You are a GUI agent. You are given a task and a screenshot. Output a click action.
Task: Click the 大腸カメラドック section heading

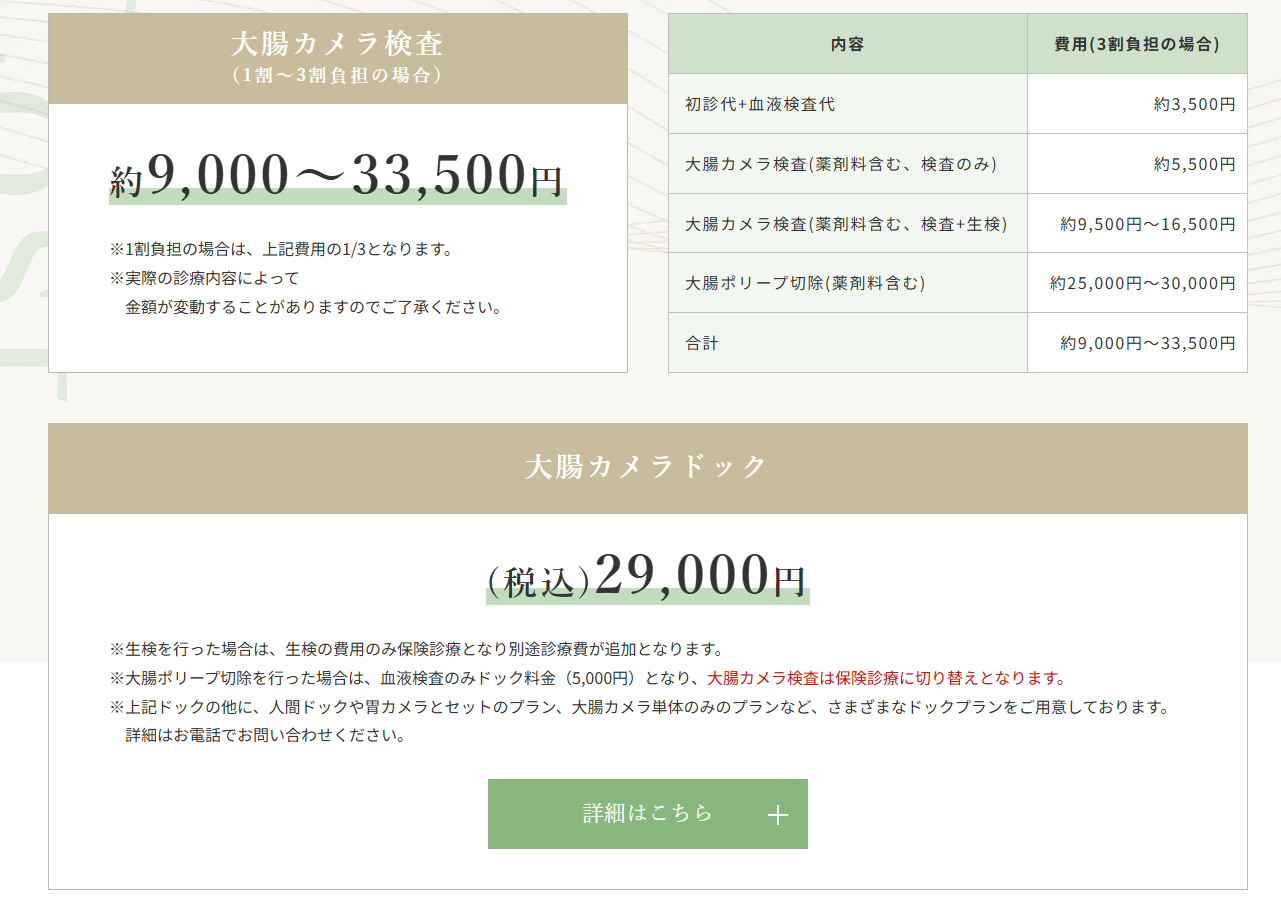point(647,467)
